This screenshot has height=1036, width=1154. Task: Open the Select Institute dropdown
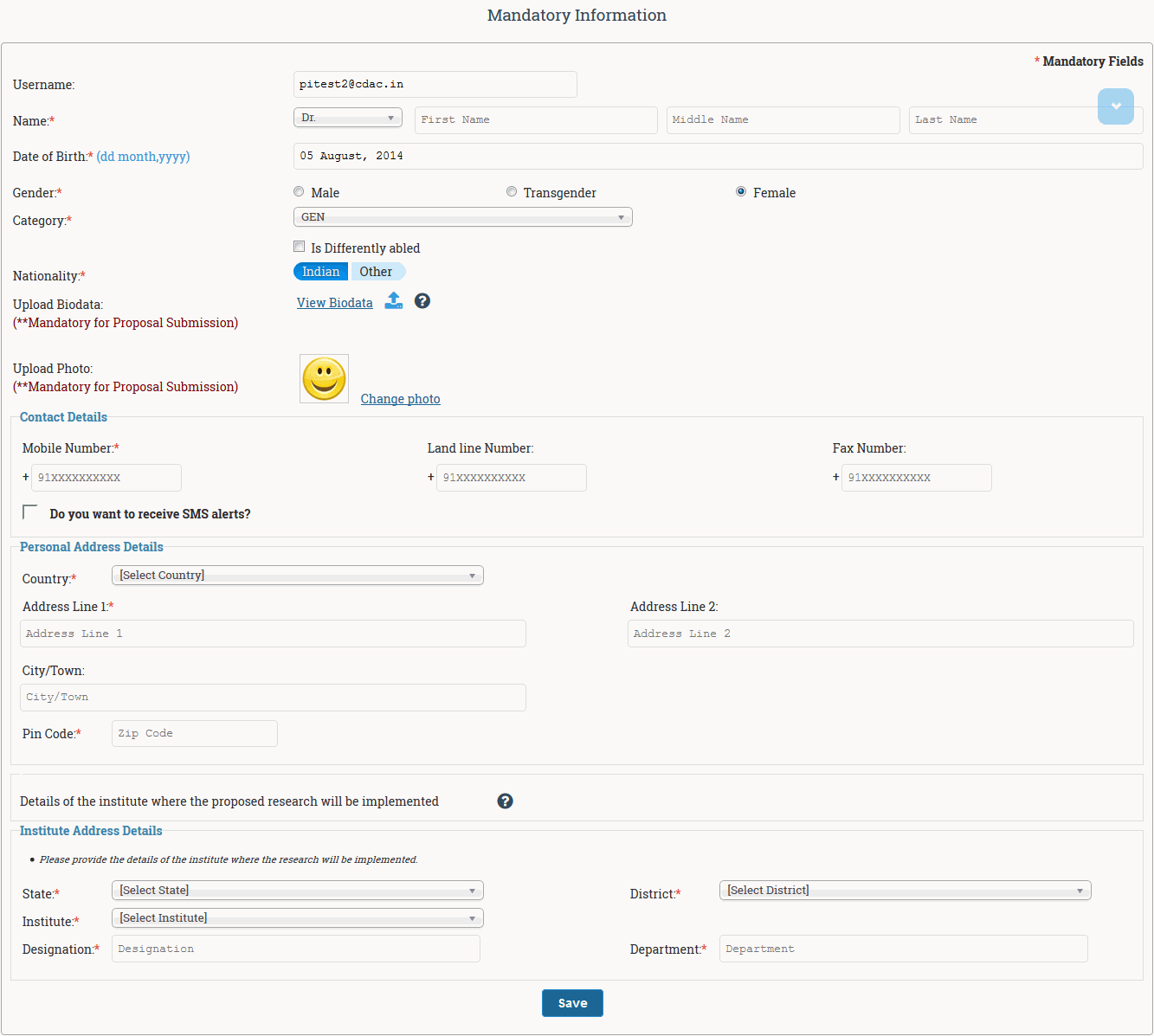pyautogui.click(x=297, y=917)
